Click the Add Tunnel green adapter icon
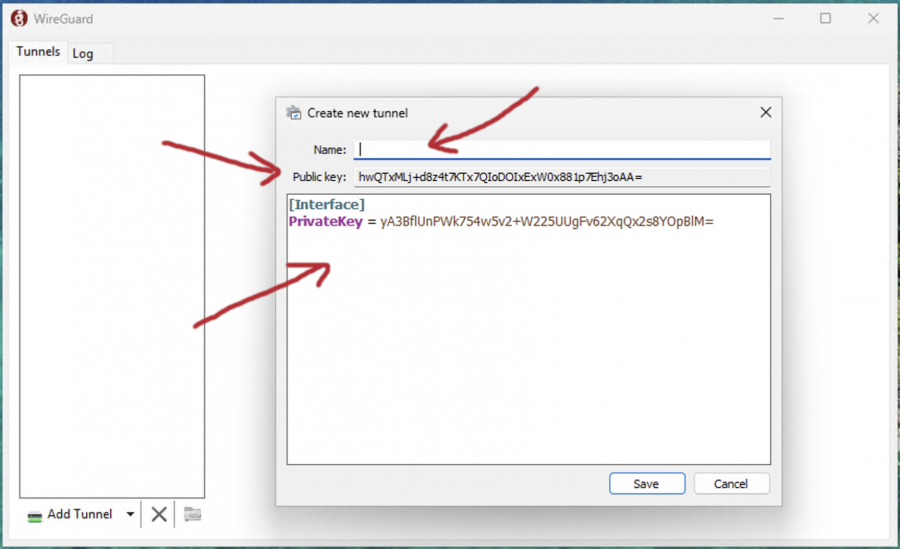Screen dimensions: 900x549 pyautogui.click(x=35, y=516)
